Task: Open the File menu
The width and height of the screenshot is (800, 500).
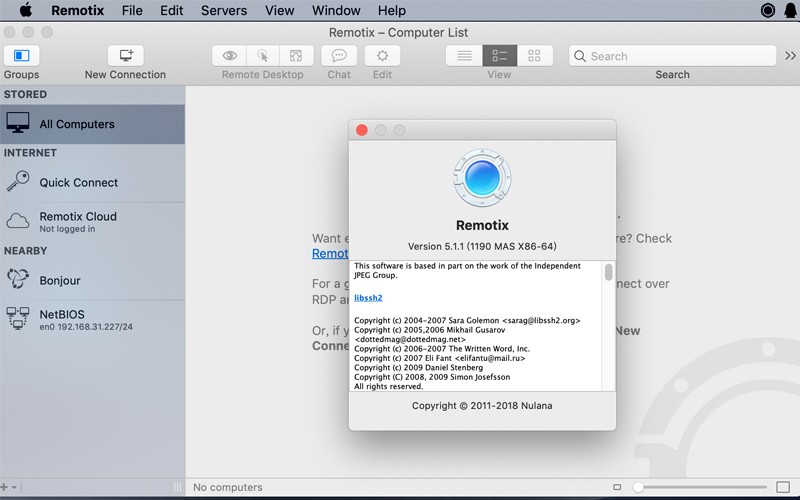Action: pos(132,10)
